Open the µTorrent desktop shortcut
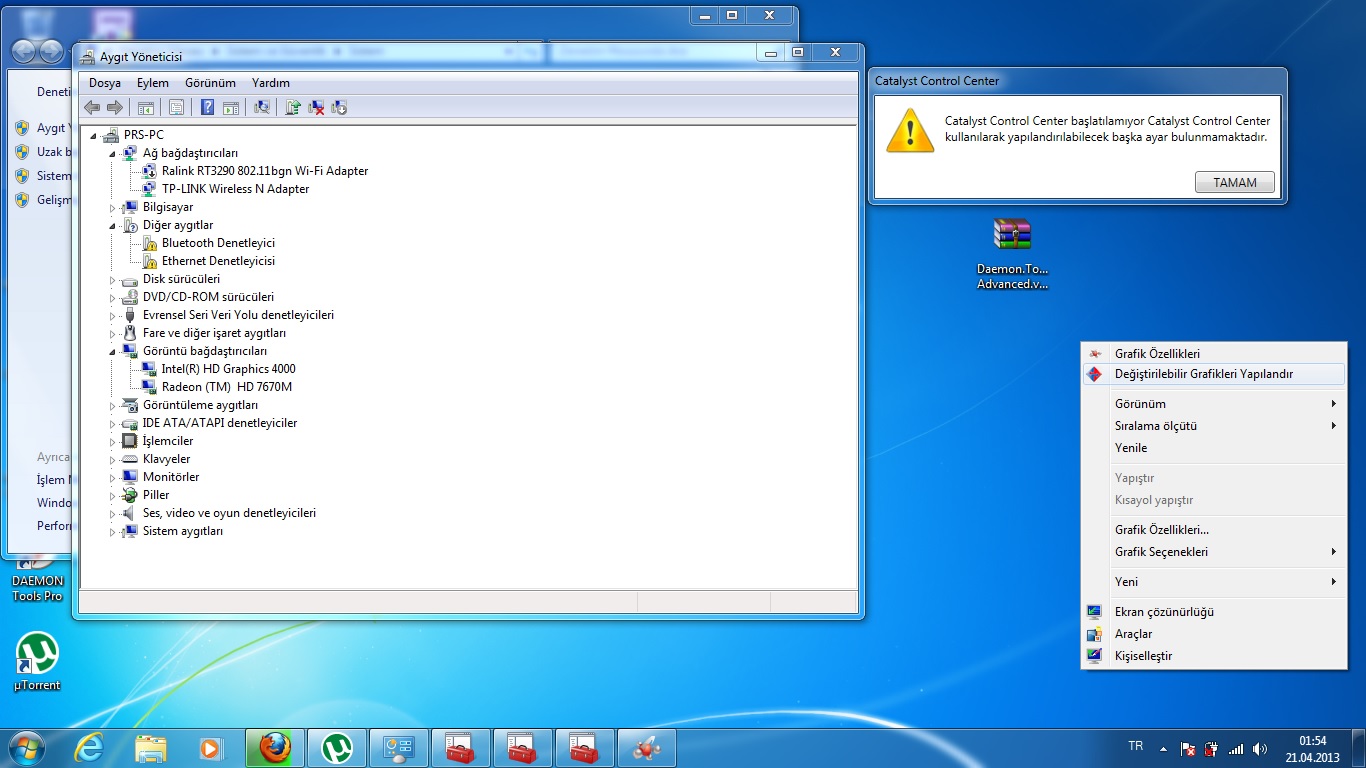This screenshot has width=1366, height=768. [37, 661]
